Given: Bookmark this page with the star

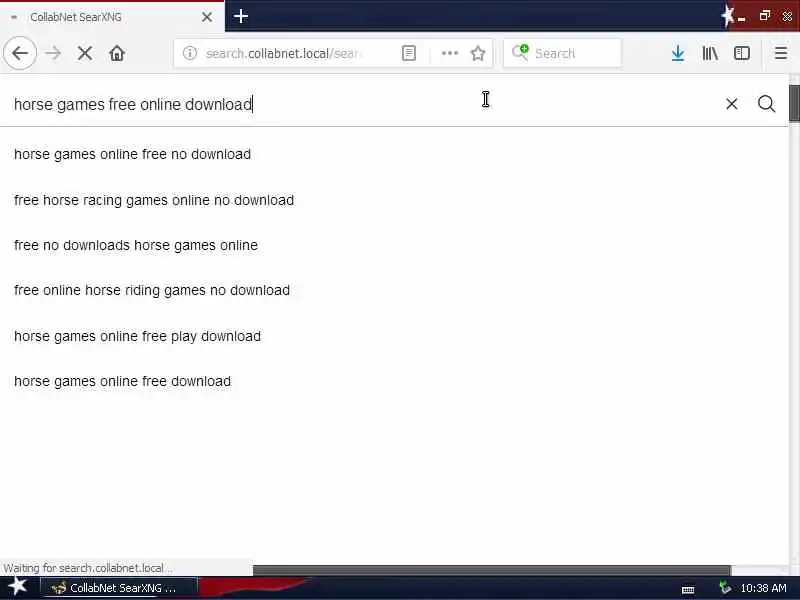Looking at the screenshot, I should pos(478,53).
